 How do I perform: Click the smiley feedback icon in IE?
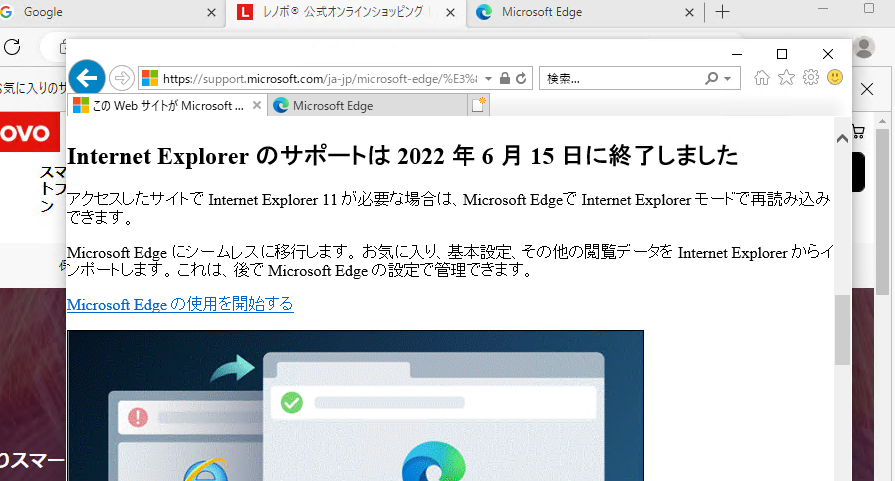[834, 77]
